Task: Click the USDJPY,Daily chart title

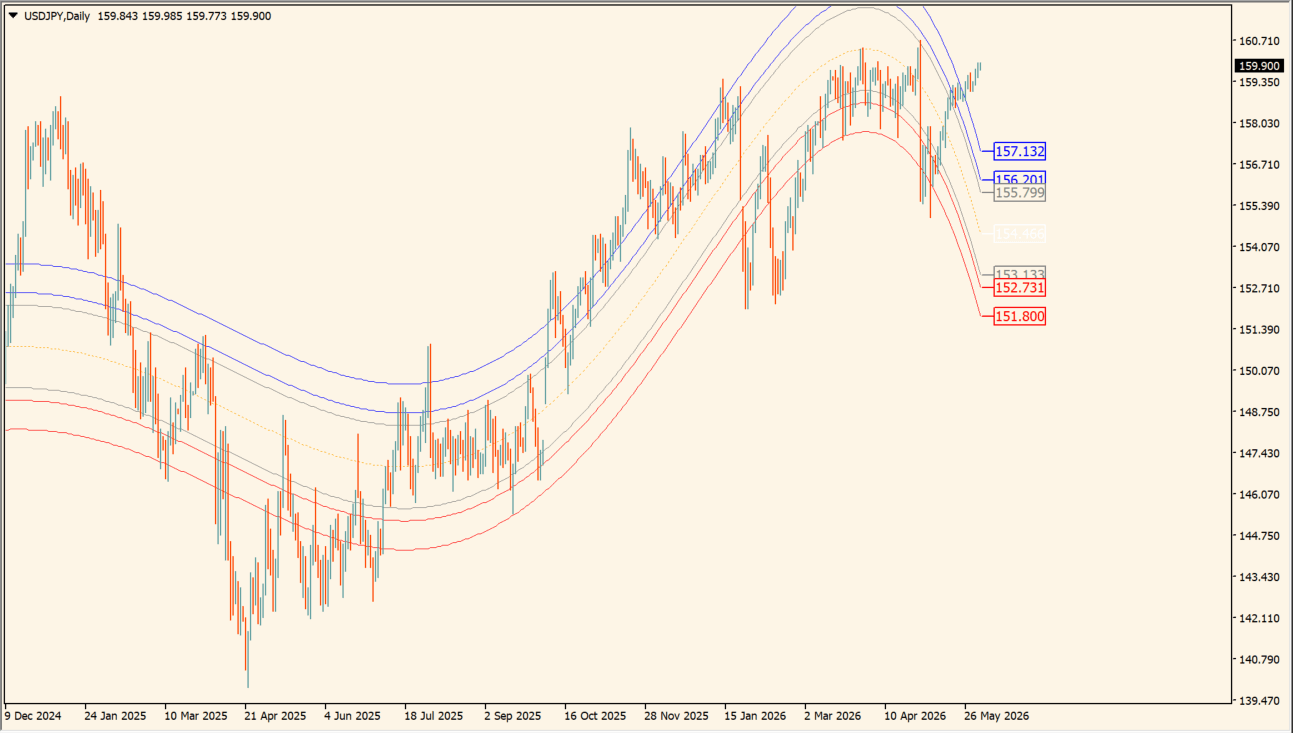Action: pos(55,16)
